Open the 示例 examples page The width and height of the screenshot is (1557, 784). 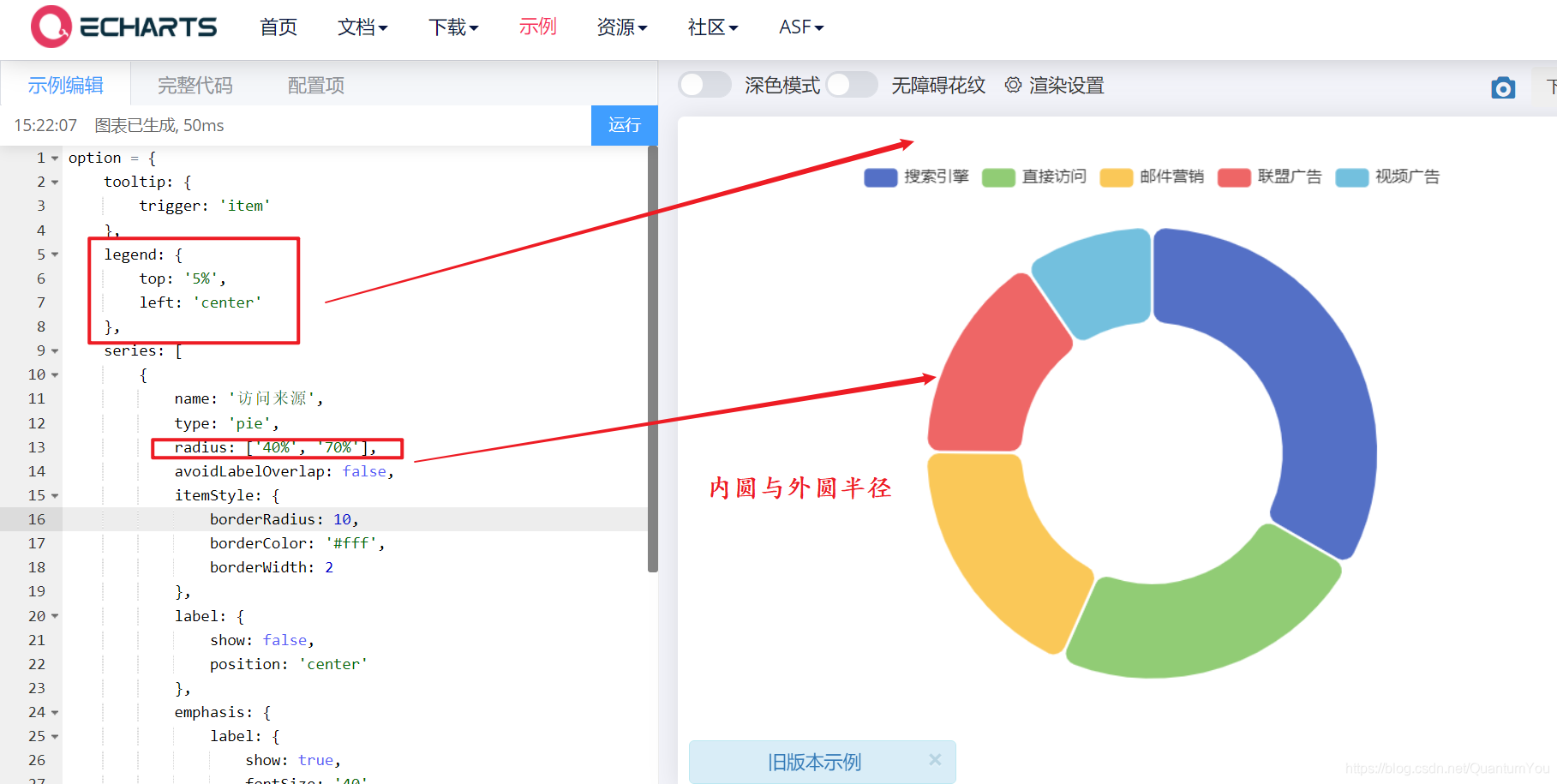(537, 27)
